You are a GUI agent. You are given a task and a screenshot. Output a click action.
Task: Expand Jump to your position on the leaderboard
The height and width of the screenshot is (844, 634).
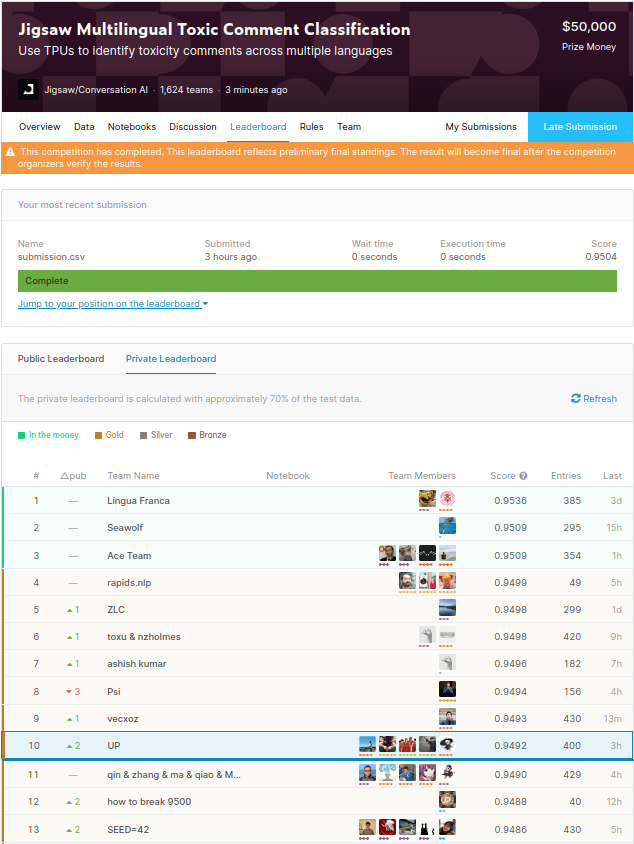pos(113,304)
